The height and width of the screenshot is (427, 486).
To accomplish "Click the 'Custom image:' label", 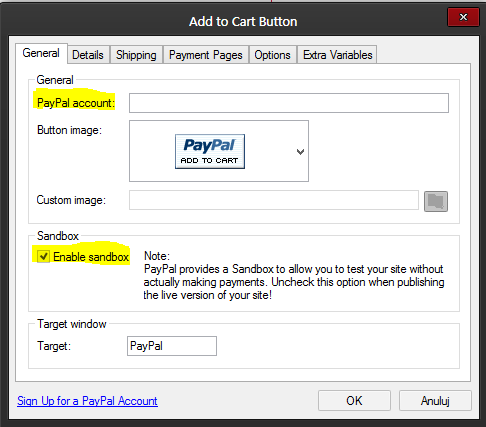I will (71, 200).
